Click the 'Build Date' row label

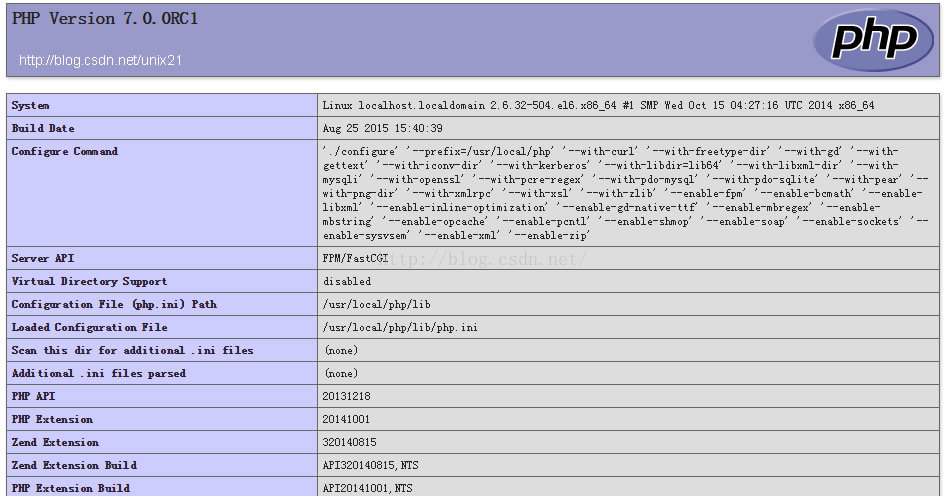(43, 128)
